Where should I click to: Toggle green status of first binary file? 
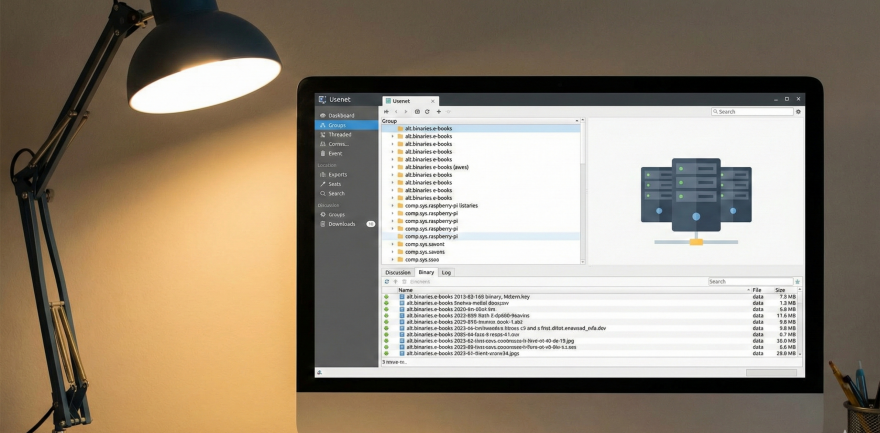pyautogui.click(x=386, y=297)
